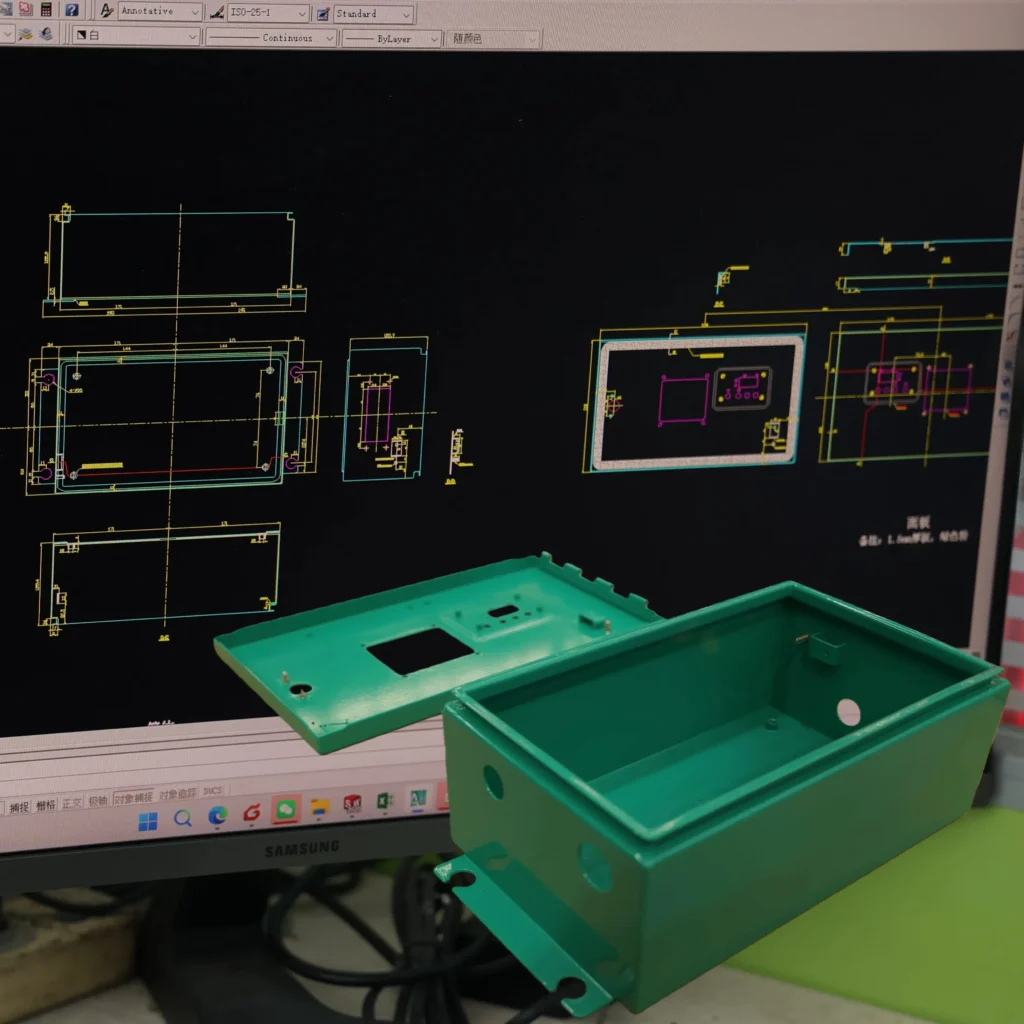Image resolution: width=1024 pixels, height=1024 pixels.
Task: Open the AutoCAD help question mark icon
Action: [72, 10]
